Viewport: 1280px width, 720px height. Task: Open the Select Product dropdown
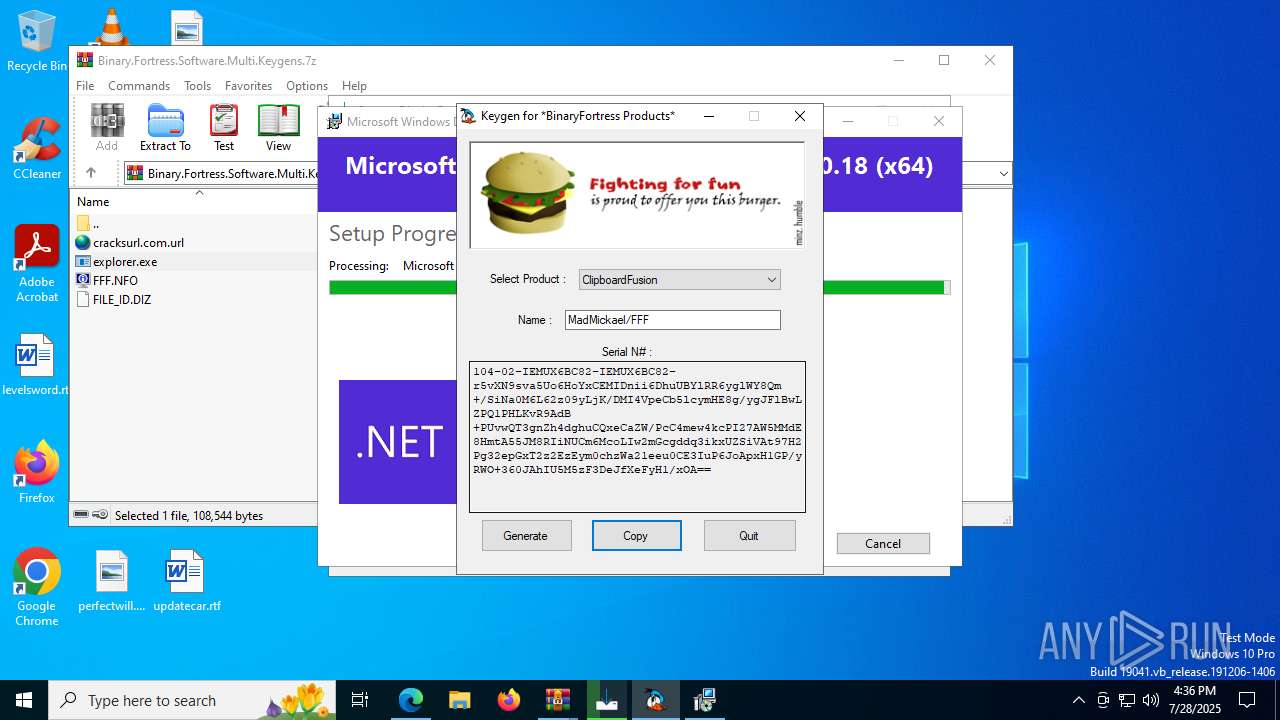coord(680,280)
